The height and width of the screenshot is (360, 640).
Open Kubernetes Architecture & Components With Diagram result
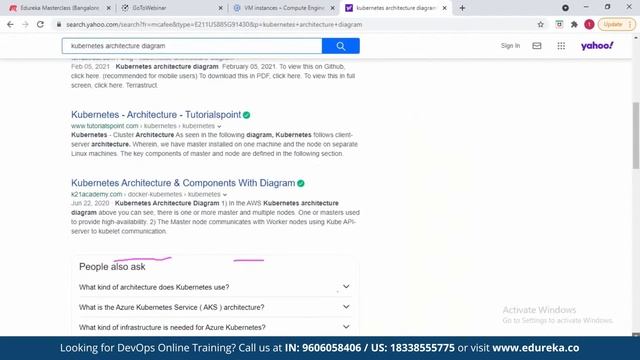[183, 183]
